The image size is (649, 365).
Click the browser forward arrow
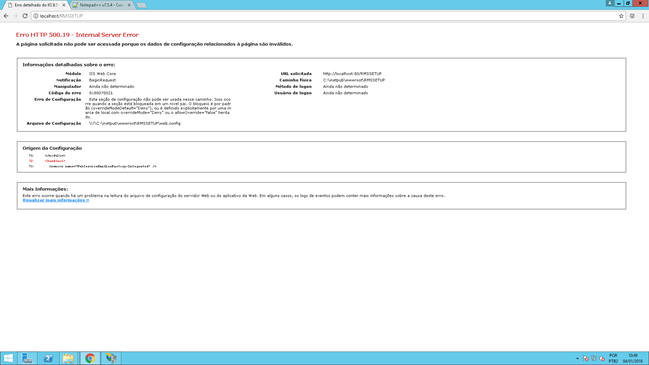pyautogui.click(x=15, y=16)
